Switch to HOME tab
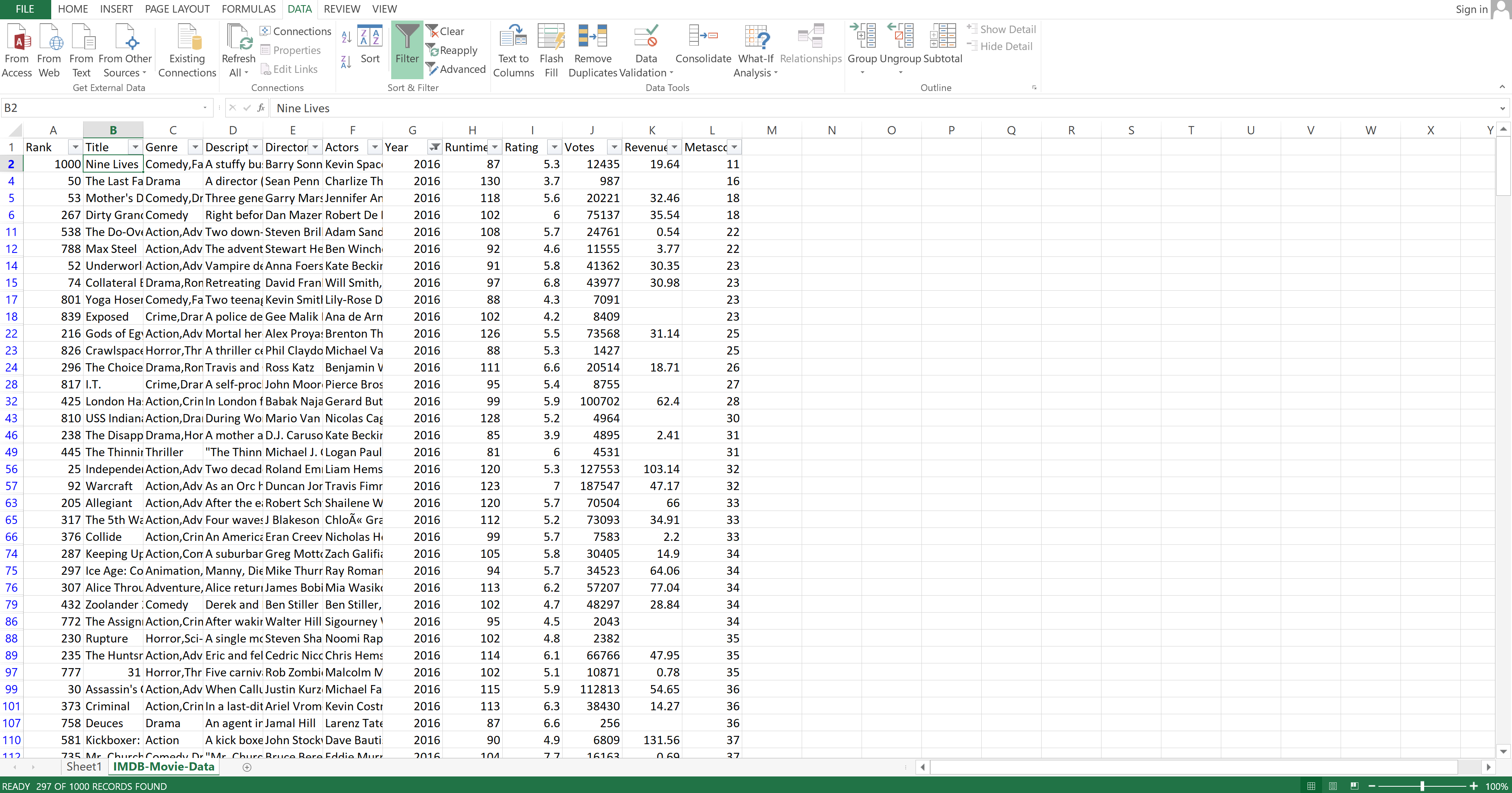This screenshot has height=793, width=1512. pyautogui.click(x=73, y=9)
